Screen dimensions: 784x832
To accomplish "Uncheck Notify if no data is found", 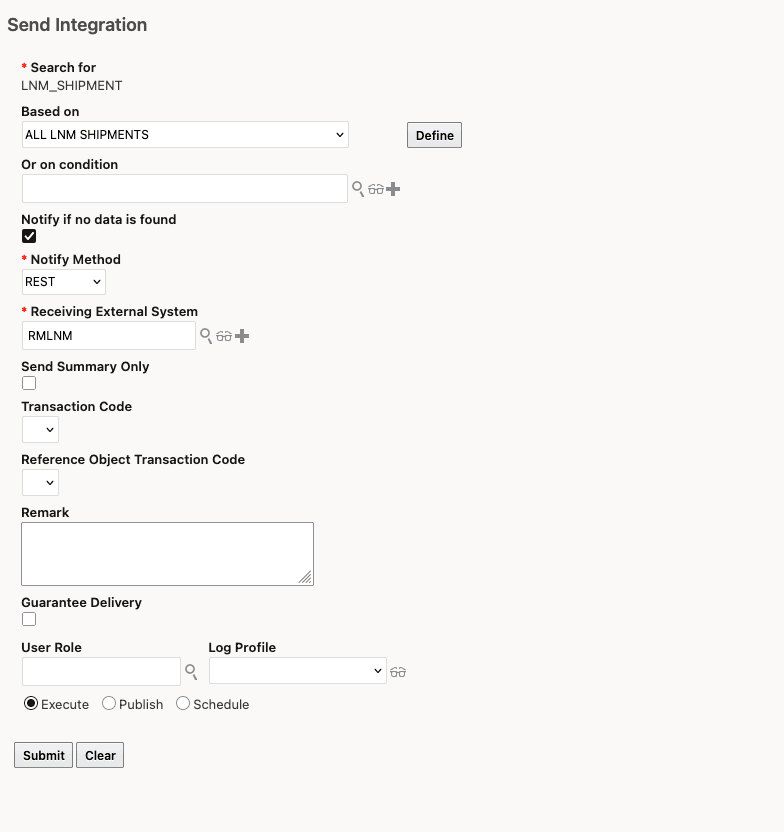I will (28, 236).
